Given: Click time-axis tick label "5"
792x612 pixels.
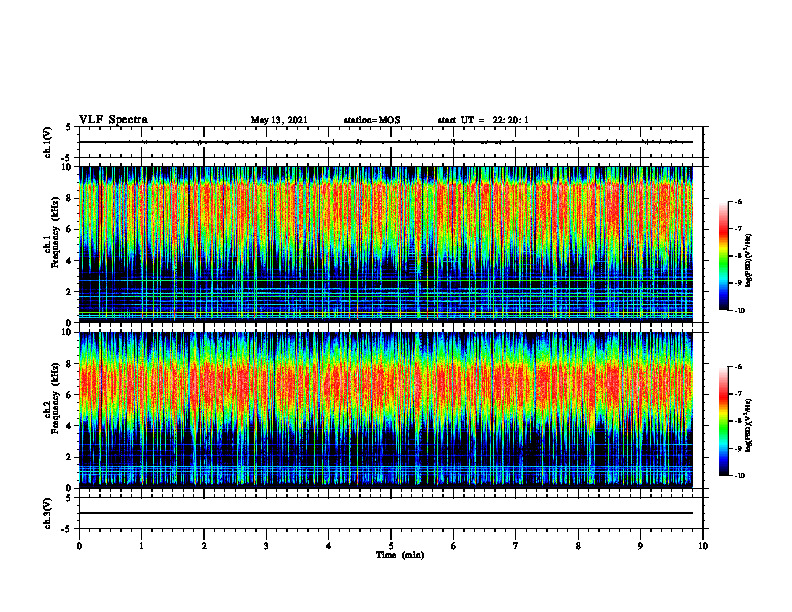Looking at the screenshot, I should click(391, 546).
